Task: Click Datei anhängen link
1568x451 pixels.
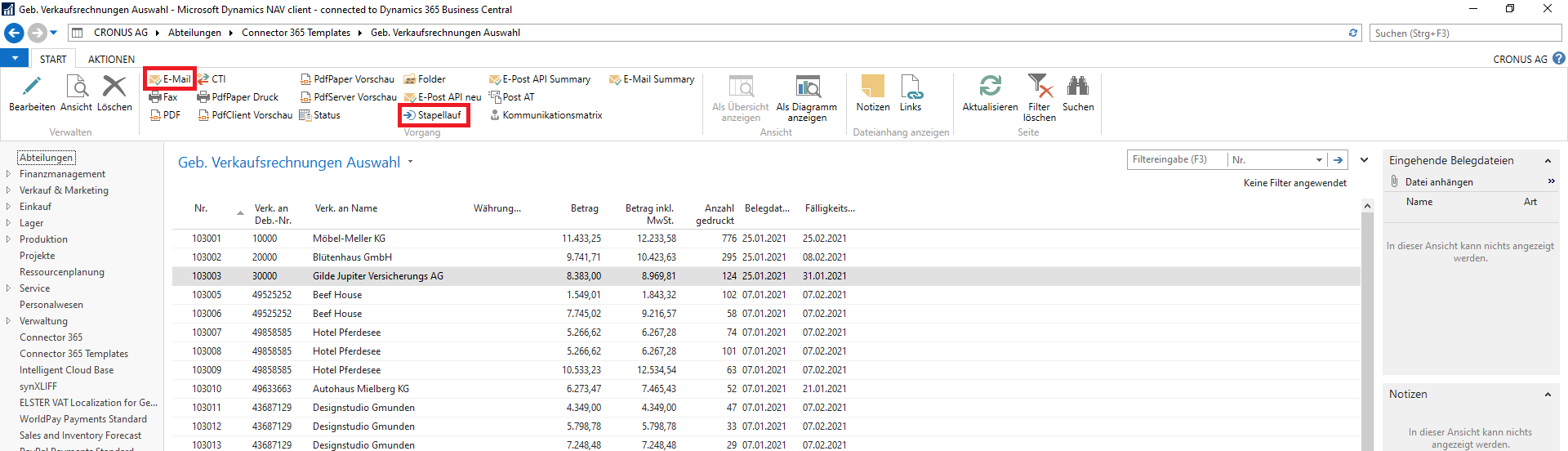Action: pyautogui.click(x=1439, y=182)
